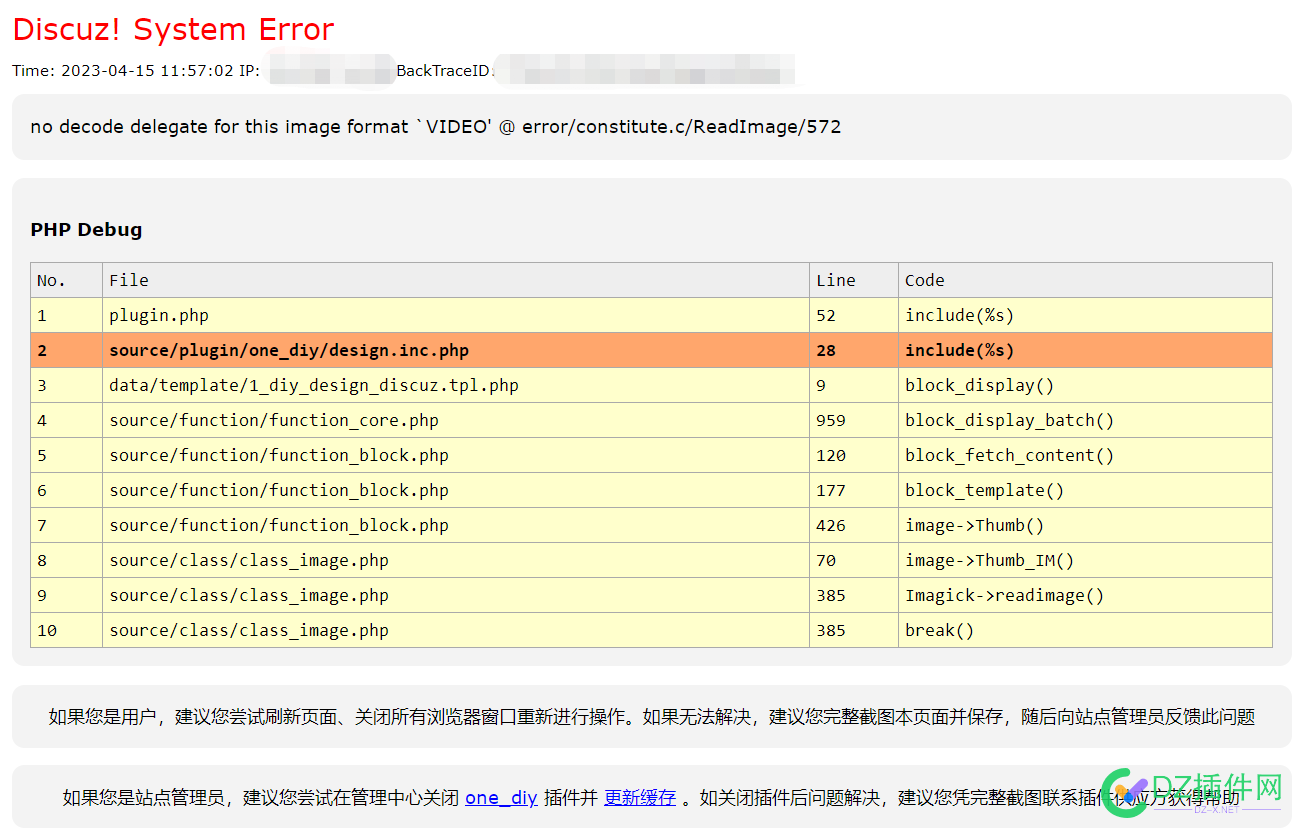Select the plugin.php file cell
Viewport: 1301px width, 833px height.
[456, 315]
